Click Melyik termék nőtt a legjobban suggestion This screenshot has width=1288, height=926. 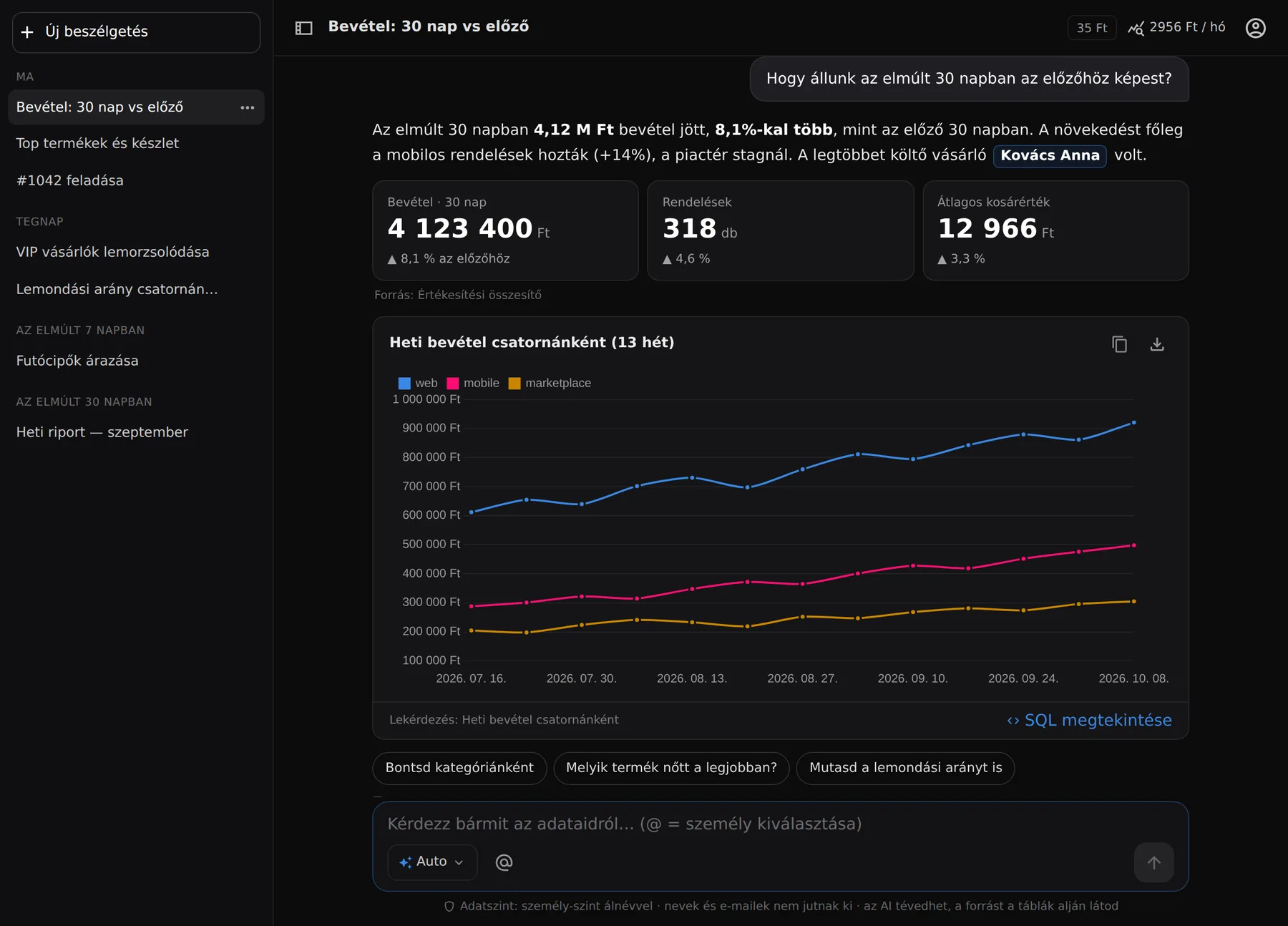[x=671, y=768]
